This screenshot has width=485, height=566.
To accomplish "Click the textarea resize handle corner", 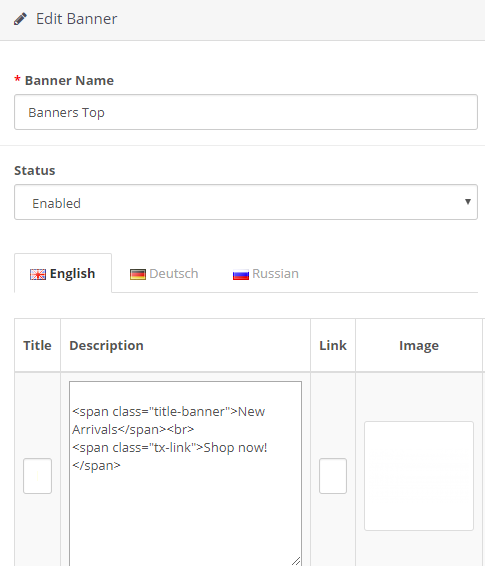I will (296, 561).
